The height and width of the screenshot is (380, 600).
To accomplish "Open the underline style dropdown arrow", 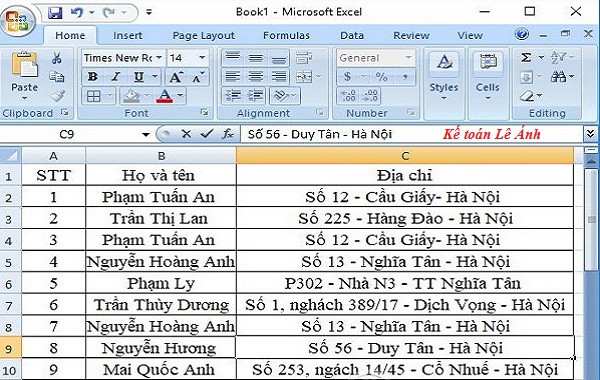I will click(x=155, y=76).
